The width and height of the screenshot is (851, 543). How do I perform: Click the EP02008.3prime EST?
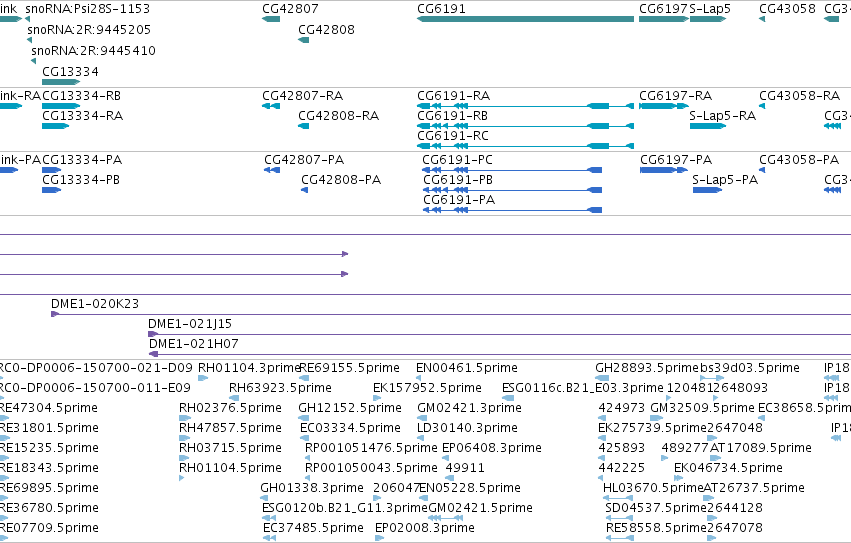click(x=379, y=538)
